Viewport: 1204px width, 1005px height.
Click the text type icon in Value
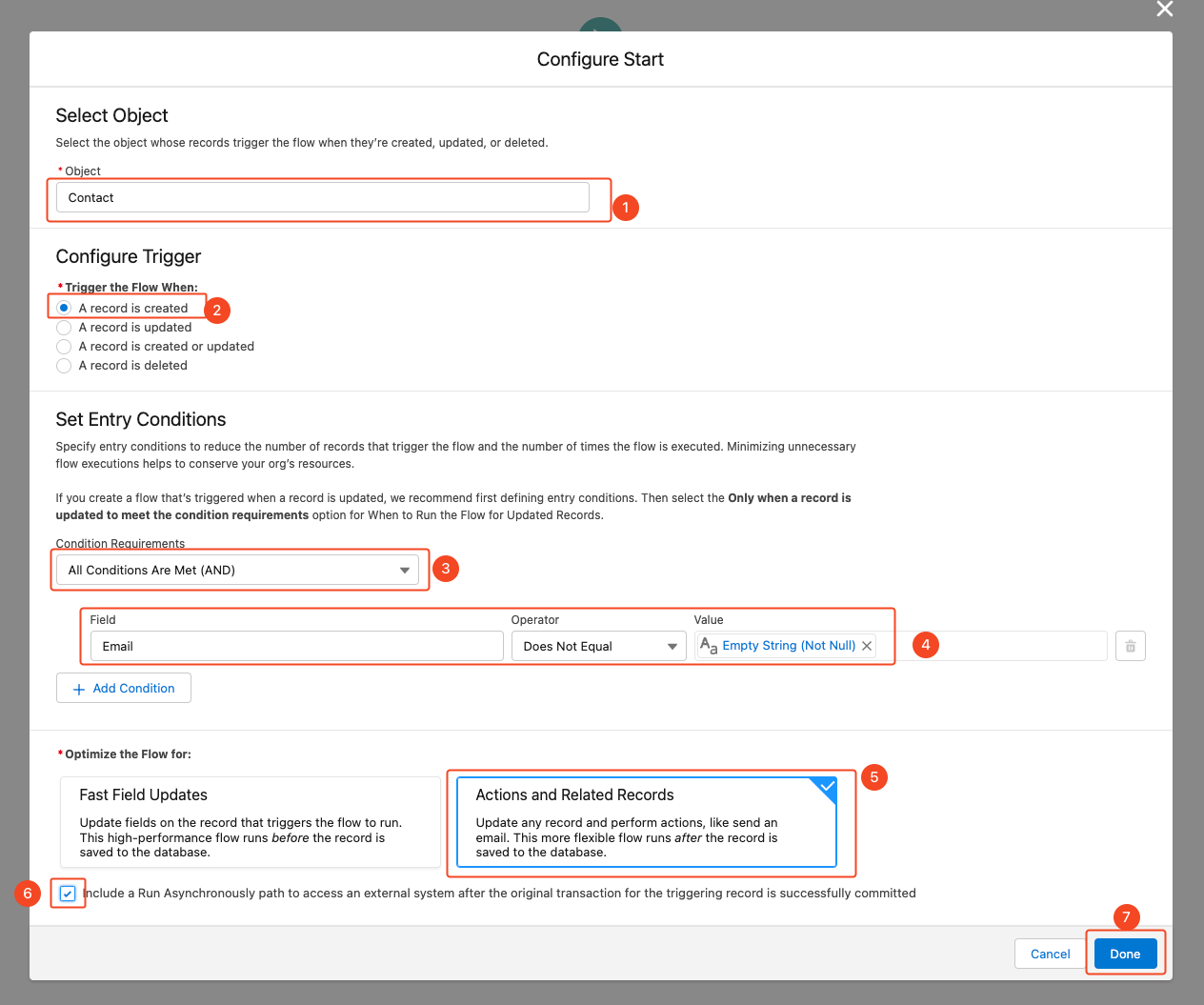[x=709, y=646]
